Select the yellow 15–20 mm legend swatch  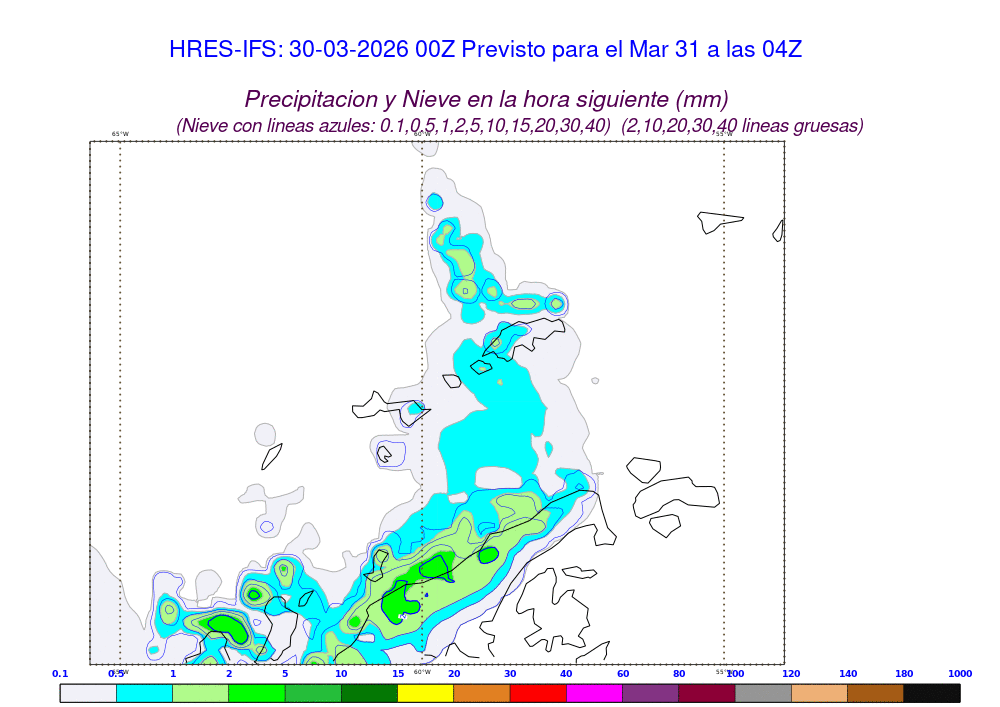point(426,692)
